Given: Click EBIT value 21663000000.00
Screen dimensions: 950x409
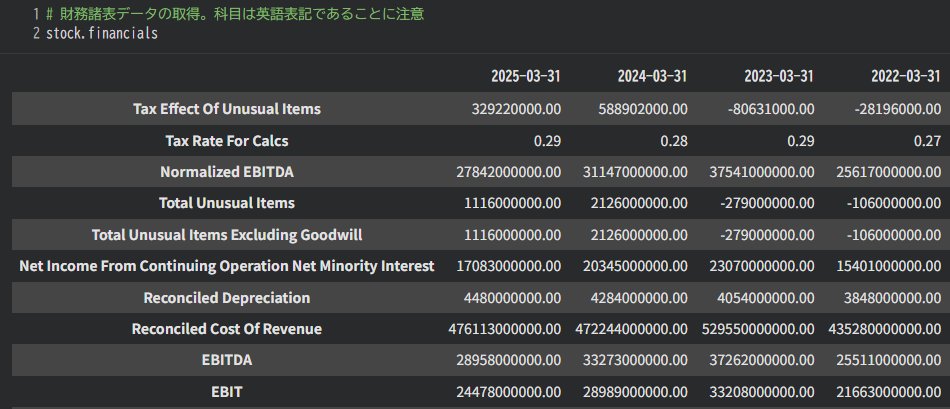Looking at the screenshot, I should pyautogui.click(x=889, y=392).
